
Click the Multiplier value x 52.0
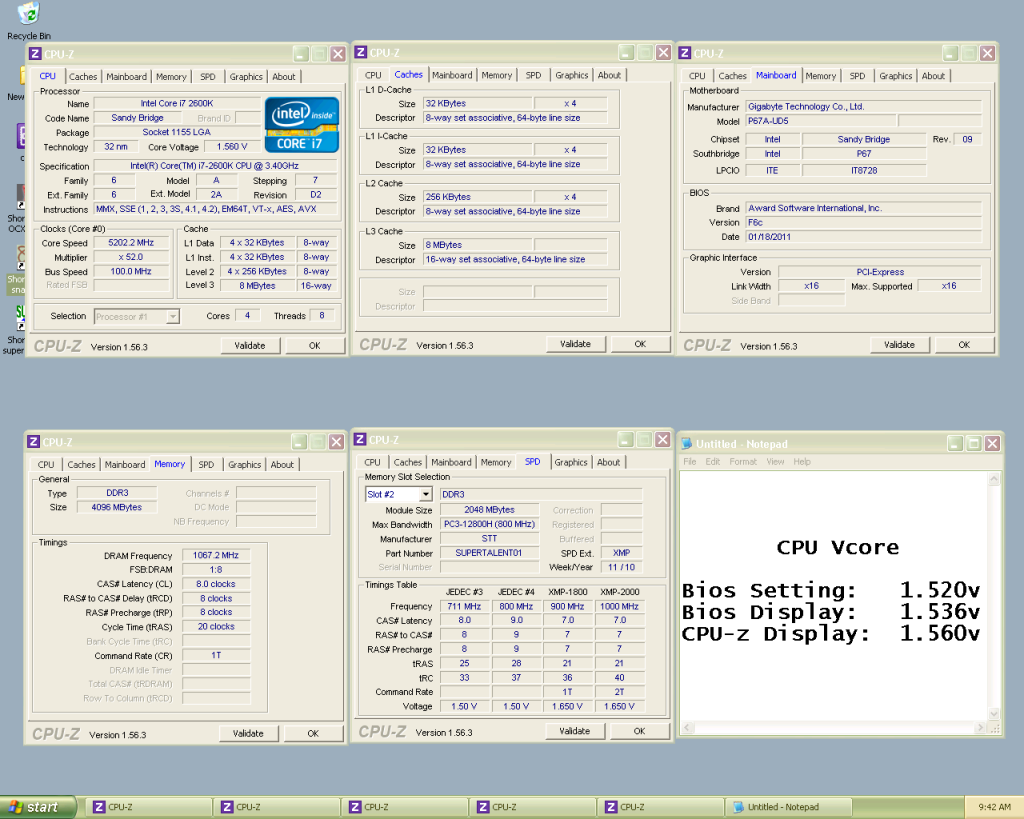(131, 257)
